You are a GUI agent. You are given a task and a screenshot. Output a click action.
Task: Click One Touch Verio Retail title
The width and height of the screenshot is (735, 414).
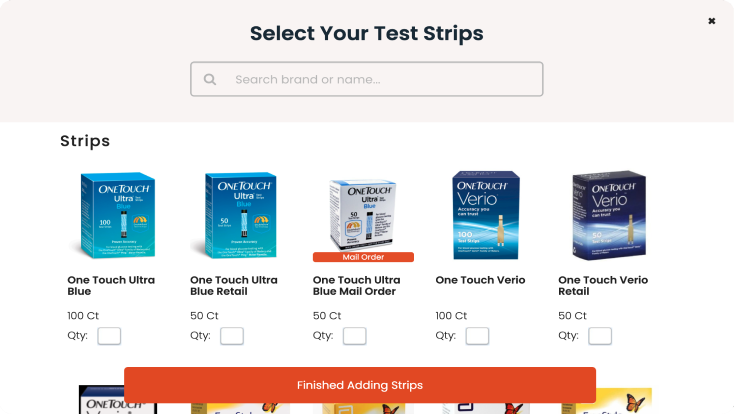coord(603,286)
